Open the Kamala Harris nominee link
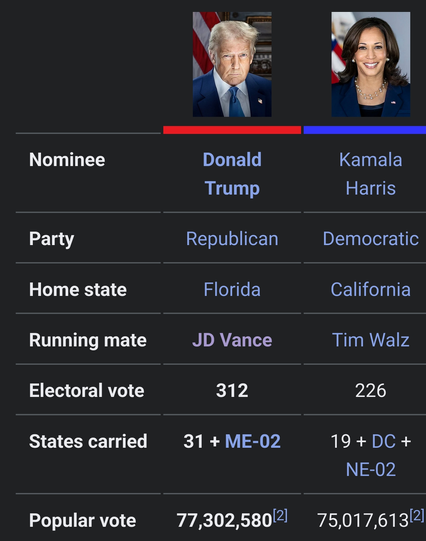This screenshot has height=541, width=426. coord(370,174)
